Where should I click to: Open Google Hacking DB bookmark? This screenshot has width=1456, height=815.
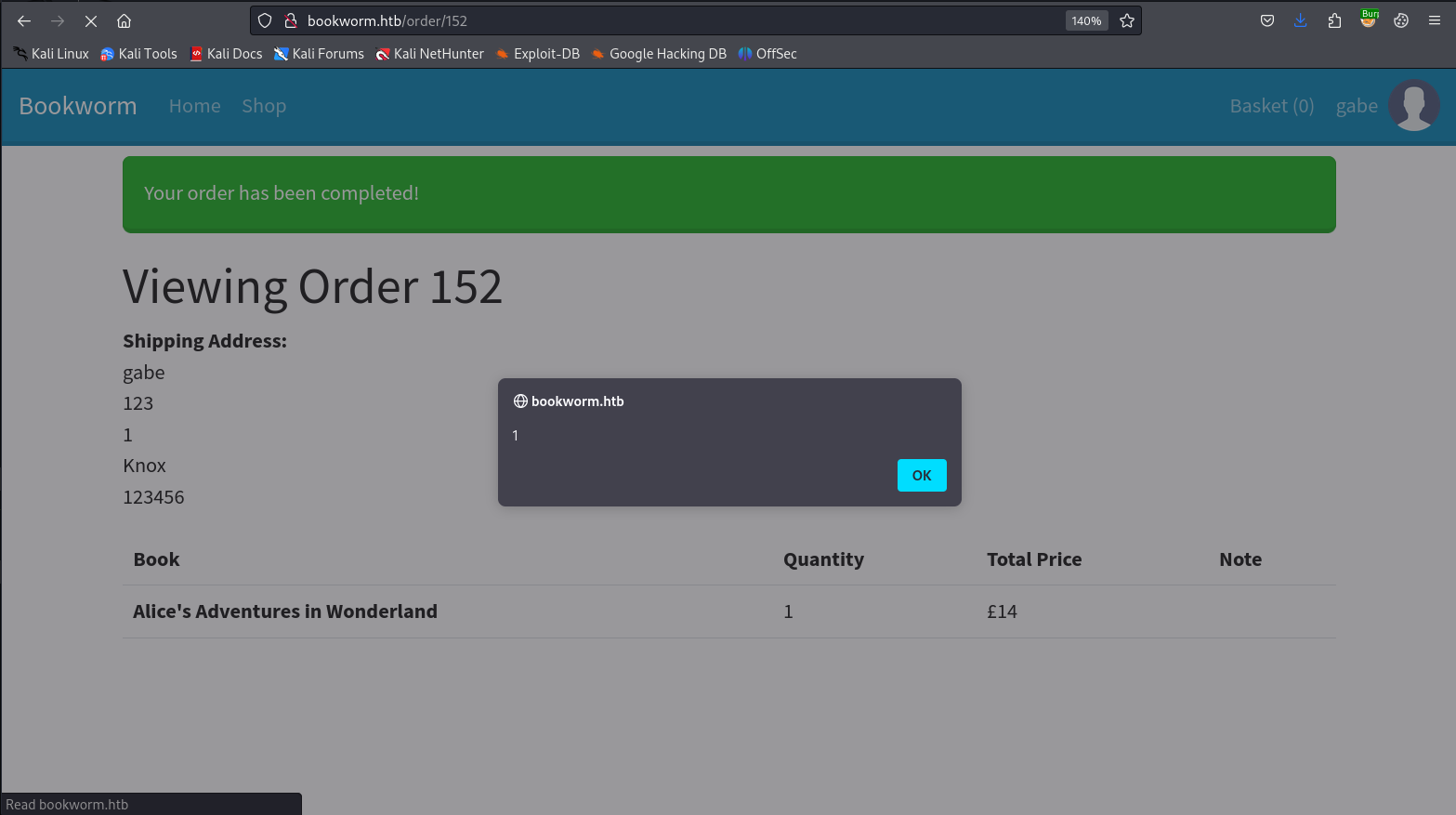pyautogui.click(x=659, y=54)
